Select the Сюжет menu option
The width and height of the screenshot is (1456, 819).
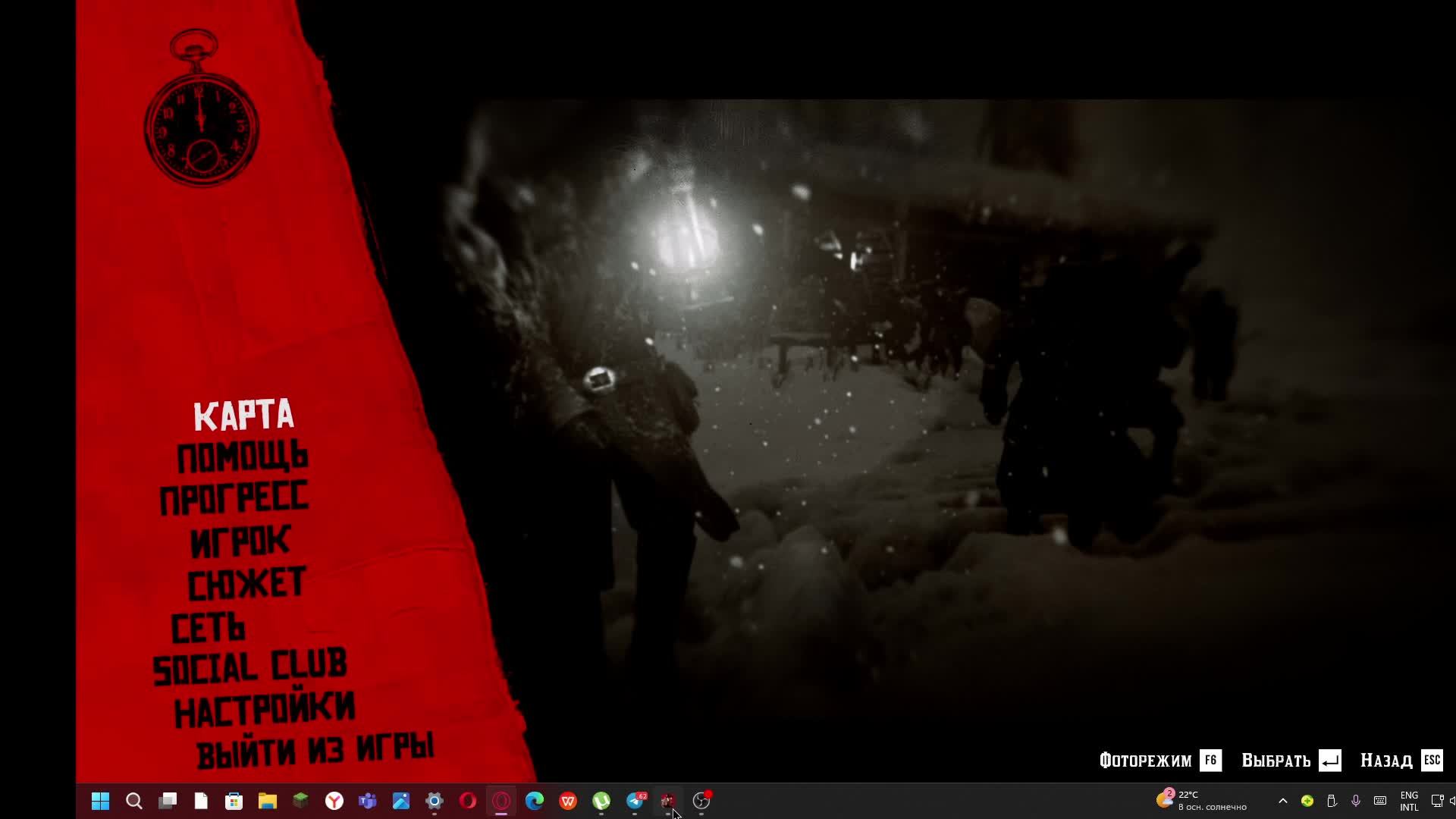click(x=246, y=584)
